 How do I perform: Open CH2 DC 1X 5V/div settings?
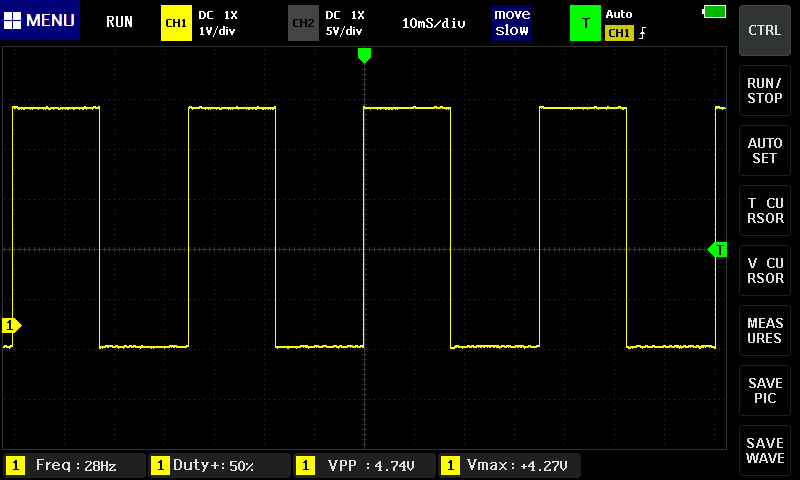click(x=345, y=23)
